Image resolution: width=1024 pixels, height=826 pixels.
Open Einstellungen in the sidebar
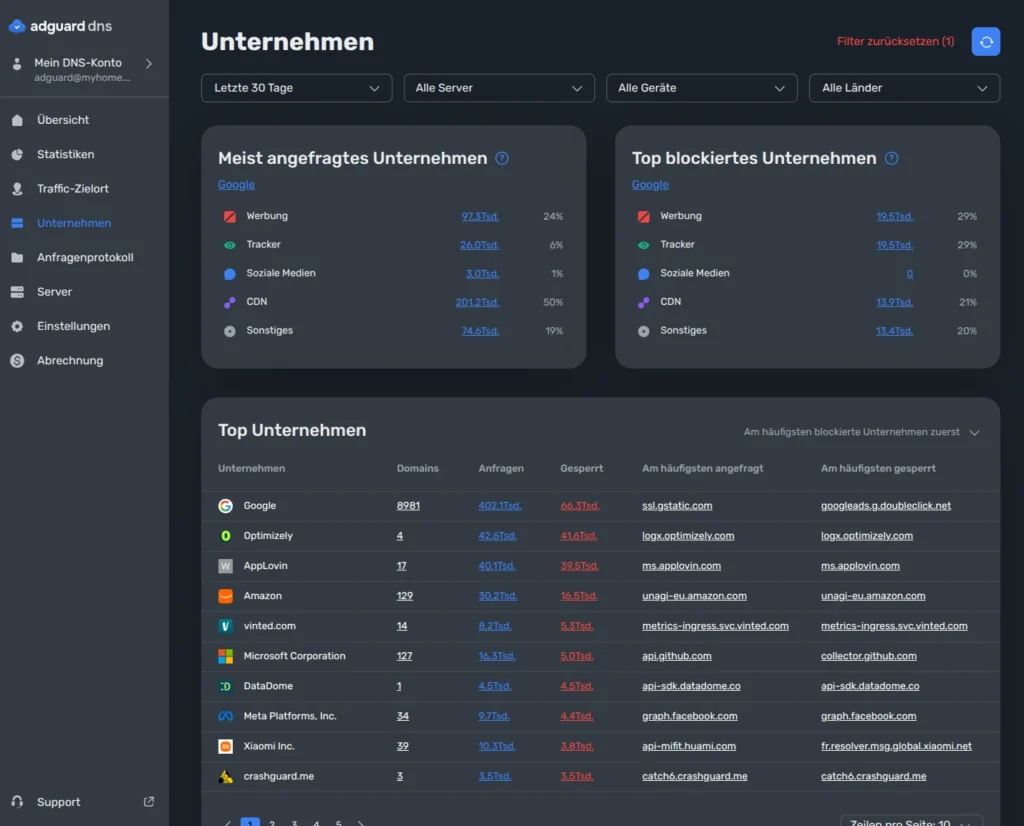click(x=73, y=326)
